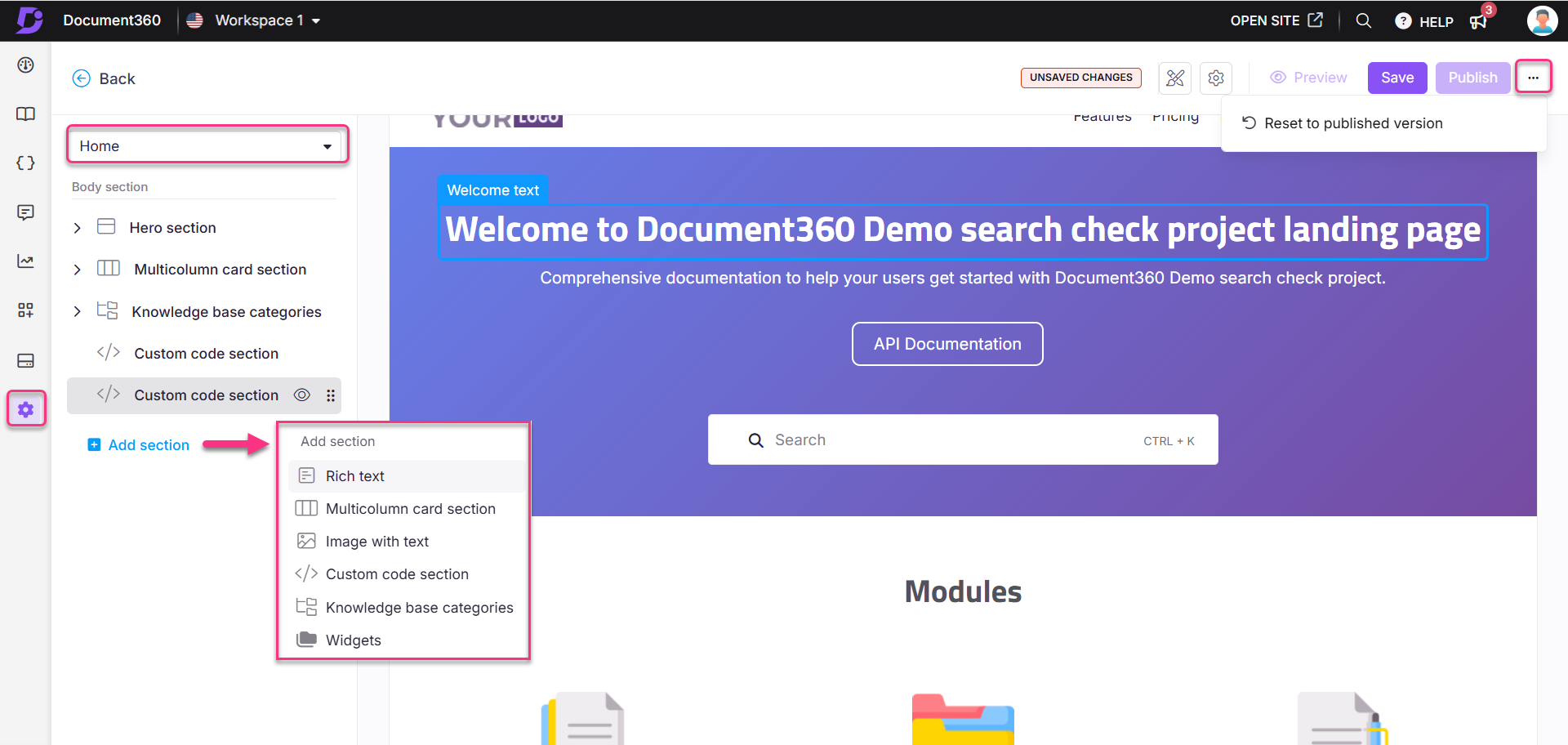Open the API documentation braces icon
The width and height of the screenshot is (1568, 745).
click(x=25, y=163)
